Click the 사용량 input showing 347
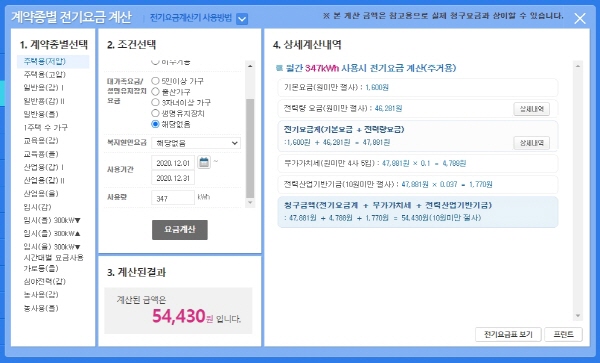This screenshot has height=363, width=600. (x=173, y=198)
